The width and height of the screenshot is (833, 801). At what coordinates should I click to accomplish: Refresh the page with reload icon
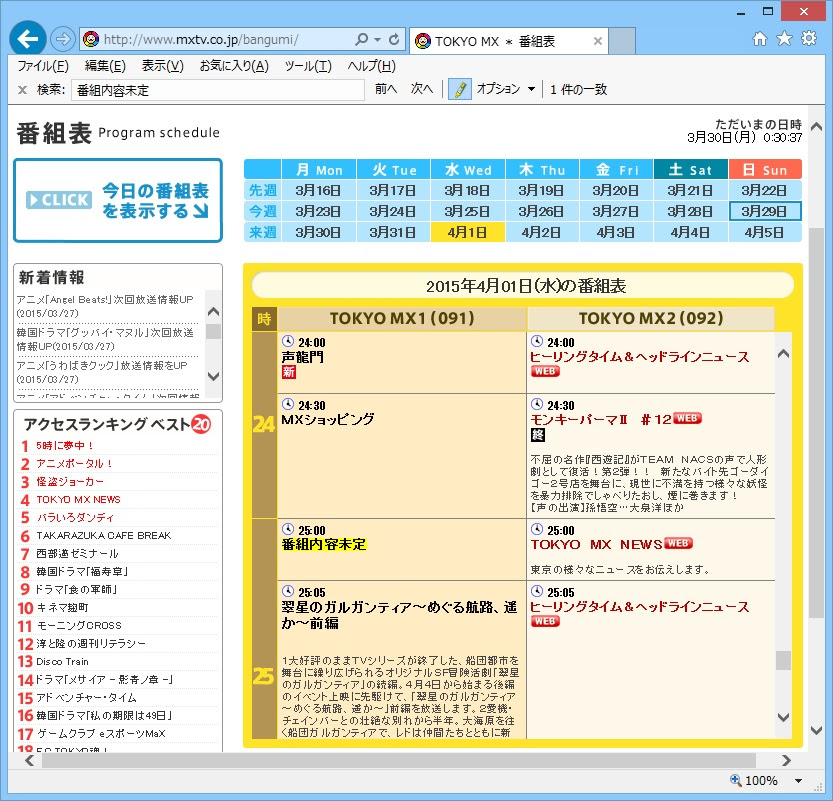[394, 39]
